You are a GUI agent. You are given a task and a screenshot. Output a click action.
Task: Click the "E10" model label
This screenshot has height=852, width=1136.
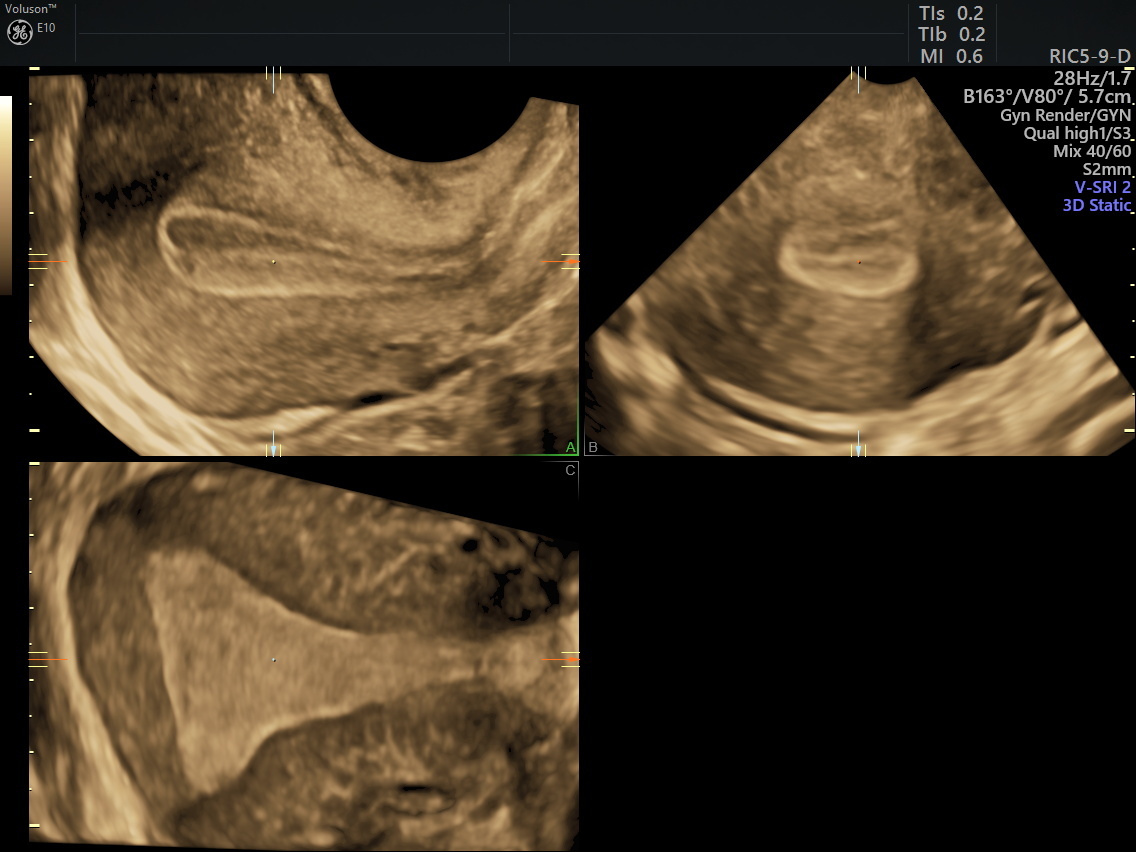pyautogui.click(x=46, y=28)
